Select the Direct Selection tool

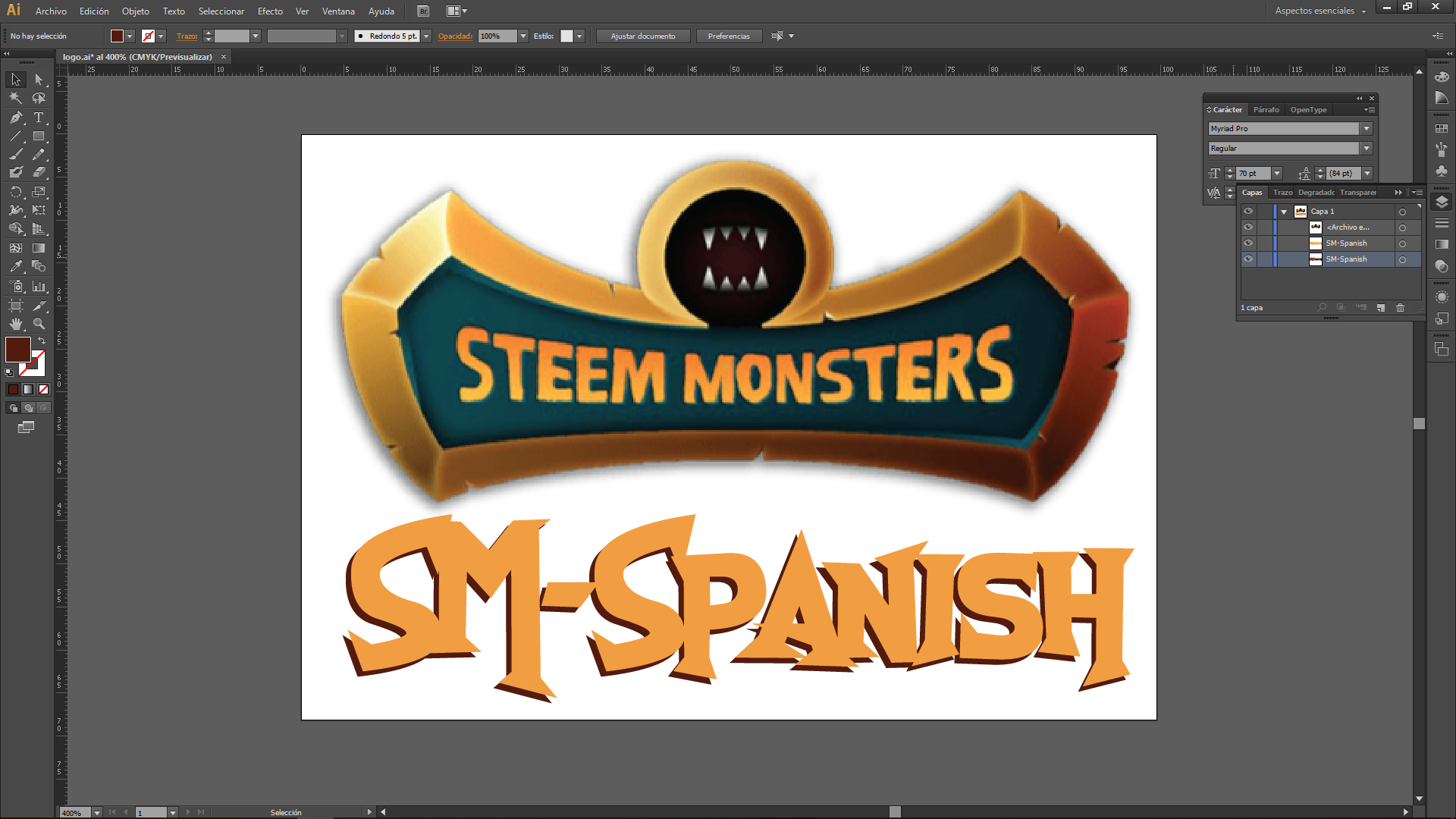tap(39, 80)
